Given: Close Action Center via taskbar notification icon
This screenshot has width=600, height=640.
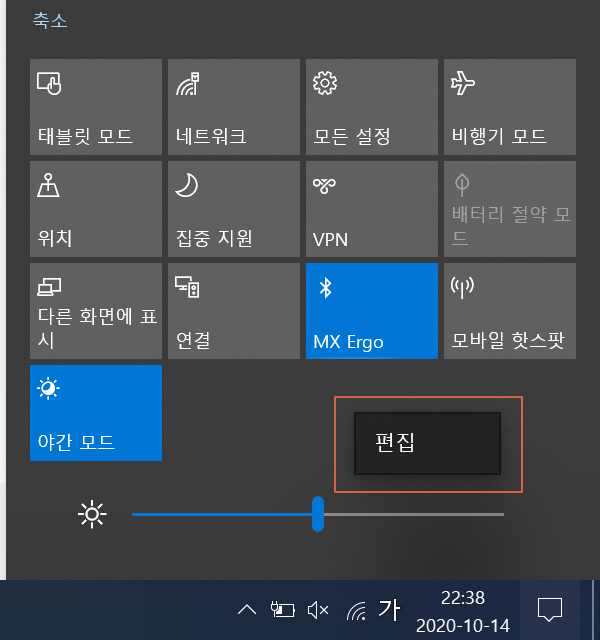Looking at the screenshot, I should click(550, 610).
